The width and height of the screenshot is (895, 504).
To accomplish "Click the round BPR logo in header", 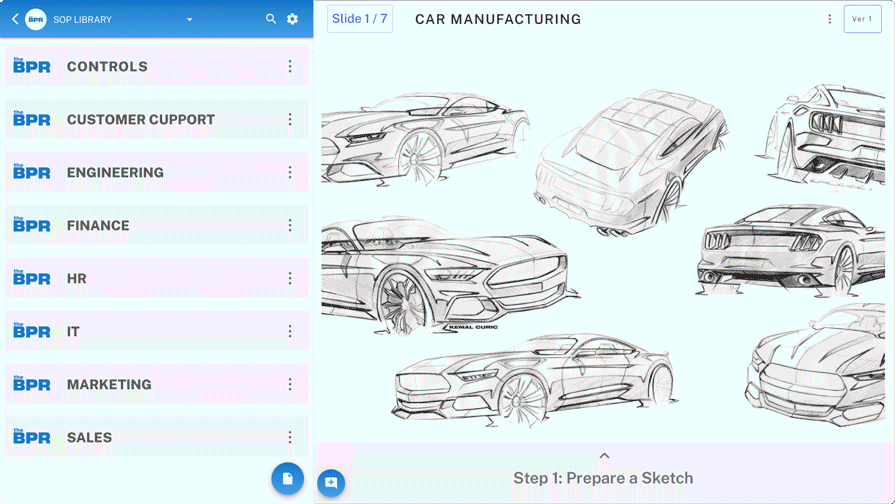I will pos(36,19).
